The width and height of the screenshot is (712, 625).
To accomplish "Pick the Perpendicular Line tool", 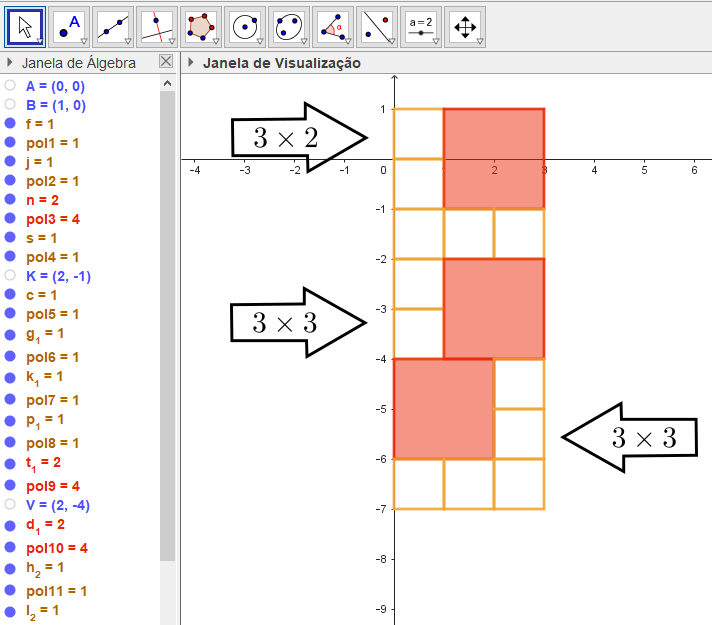I will pyautogui.click(x=157, y=26).
